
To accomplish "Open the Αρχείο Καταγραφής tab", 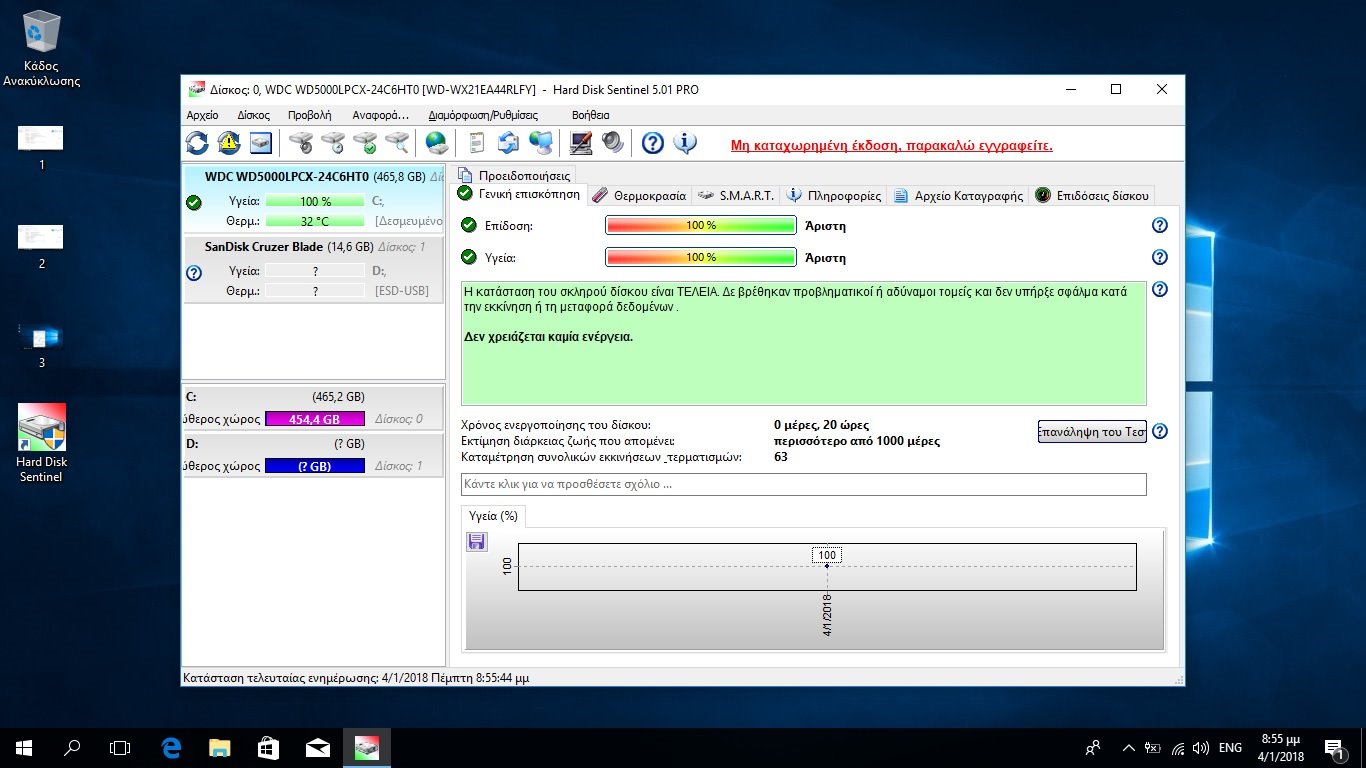I will click(x=958, y=196).
